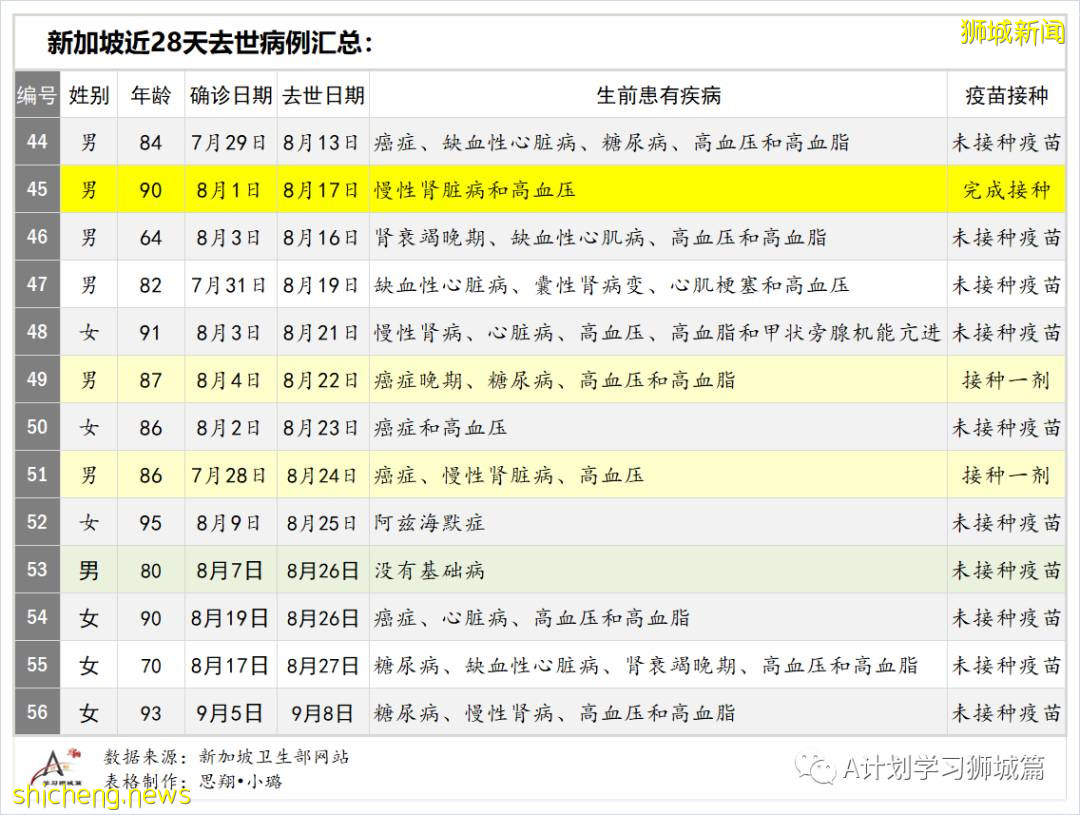The image size is (1080, 815).
Task: Select the 编号 column header
Action: (x=37, y=95)
